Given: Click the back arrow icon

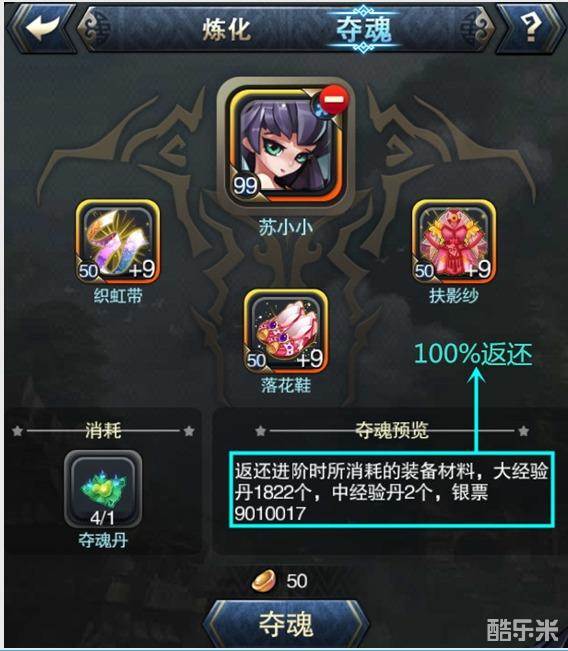Looking at the screenshot, I should 42,27.
